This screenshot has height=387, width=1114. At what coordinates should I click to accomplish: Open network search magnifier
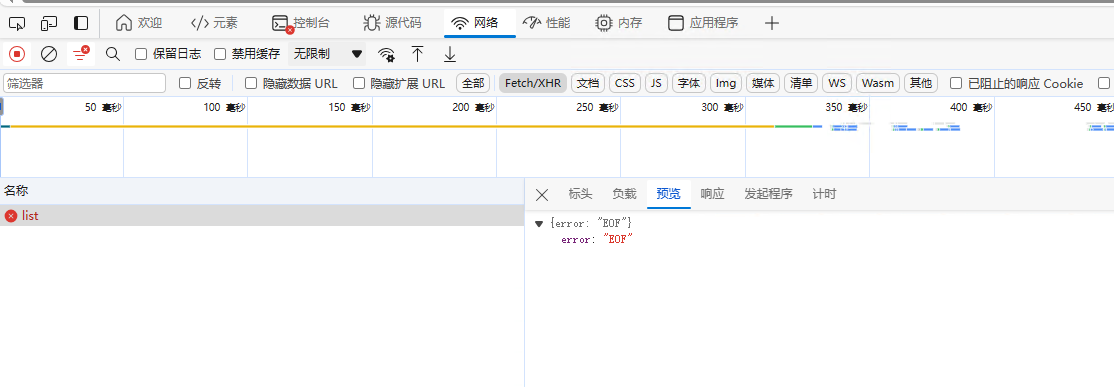[113, 54]
